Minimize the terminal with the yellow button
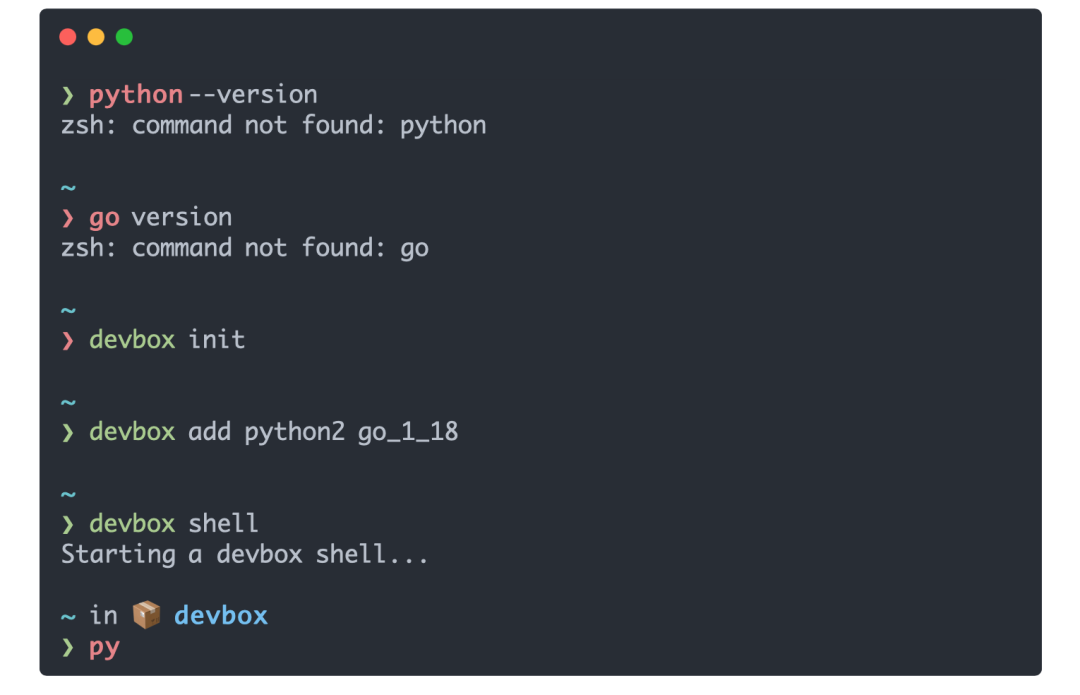This screenshot has height=695, width=1080. tap(96, 37)
